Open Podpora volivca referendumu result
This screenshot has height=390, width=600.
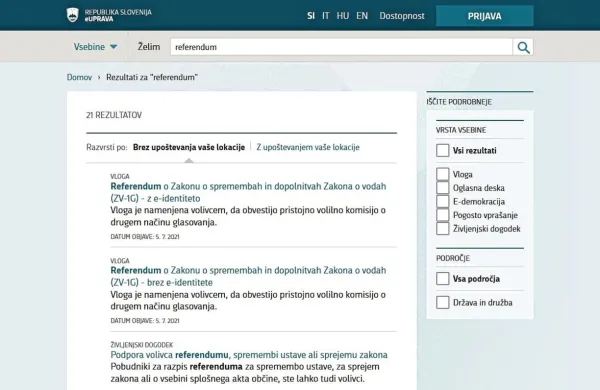click(x=249, y=355)
